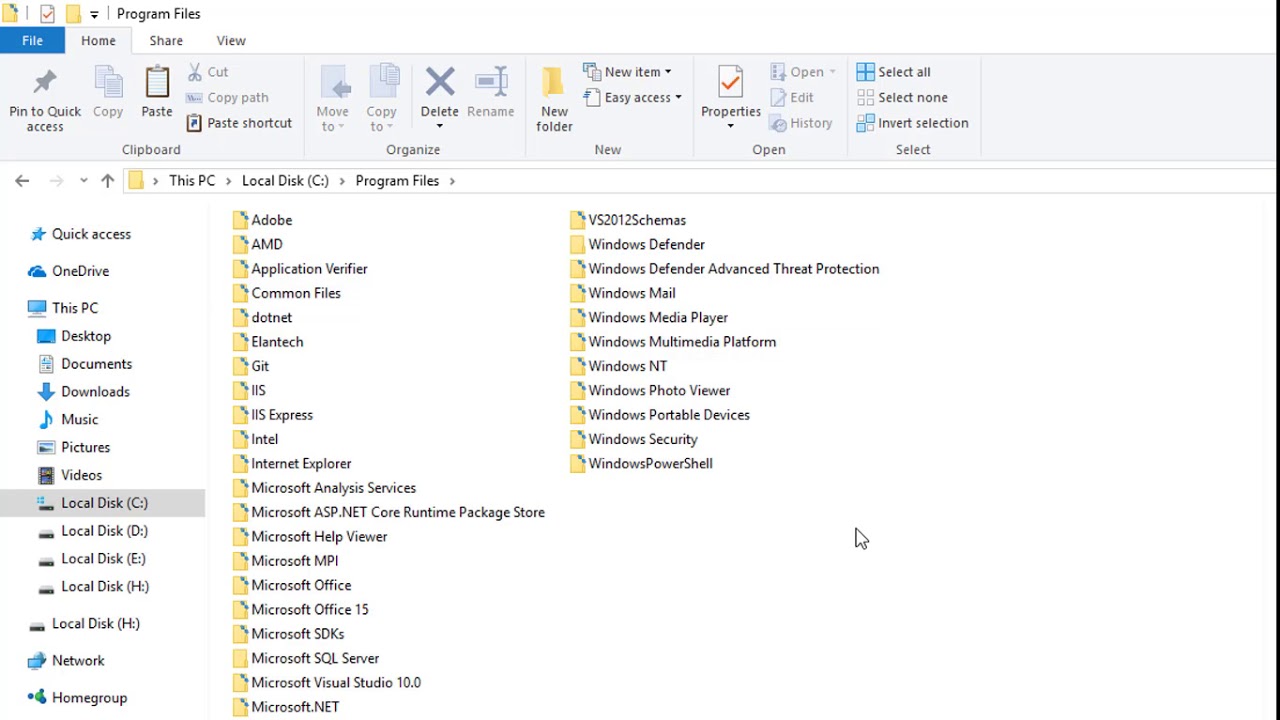
Task: Click Program Files in the address breadcrumb
Action: pyautogui.click(x=397, y=181)
